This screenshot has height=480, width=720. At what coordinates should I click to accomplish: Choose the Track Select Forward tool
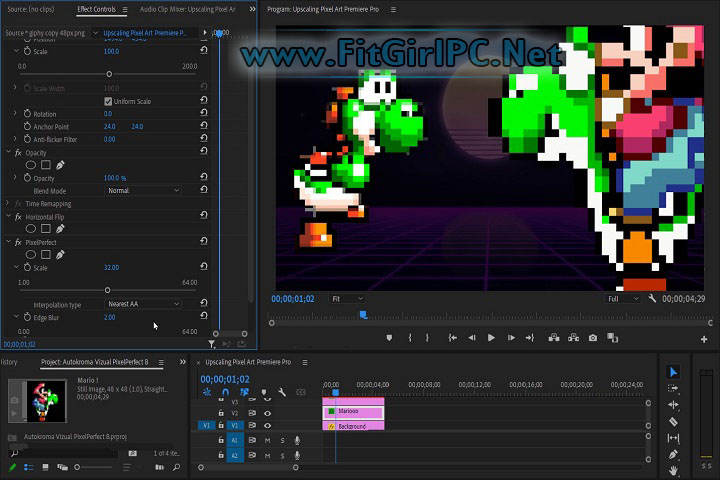pos(673,388)
